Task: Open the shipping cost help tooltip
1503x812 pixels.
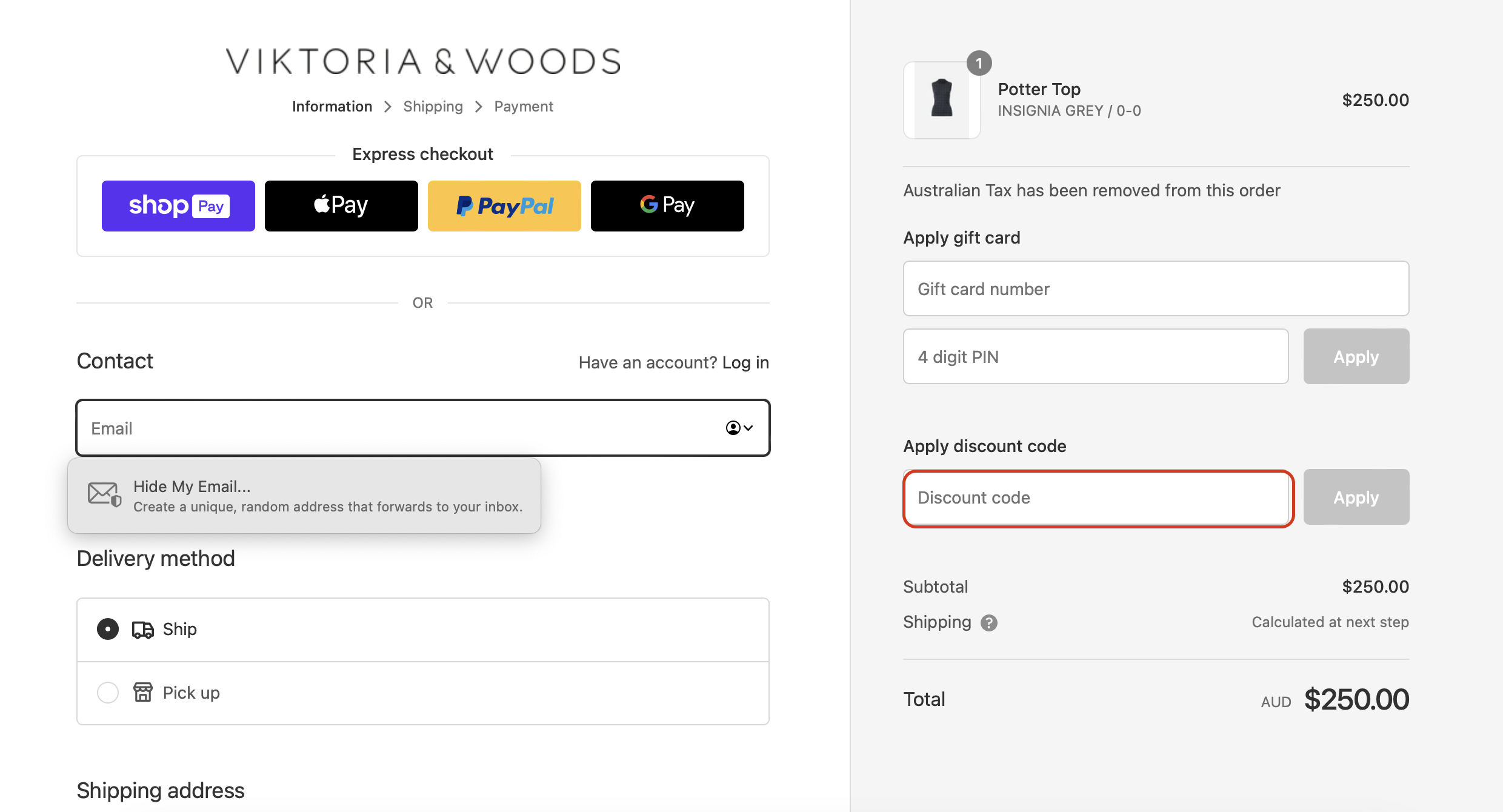Action: coord(989,622)
